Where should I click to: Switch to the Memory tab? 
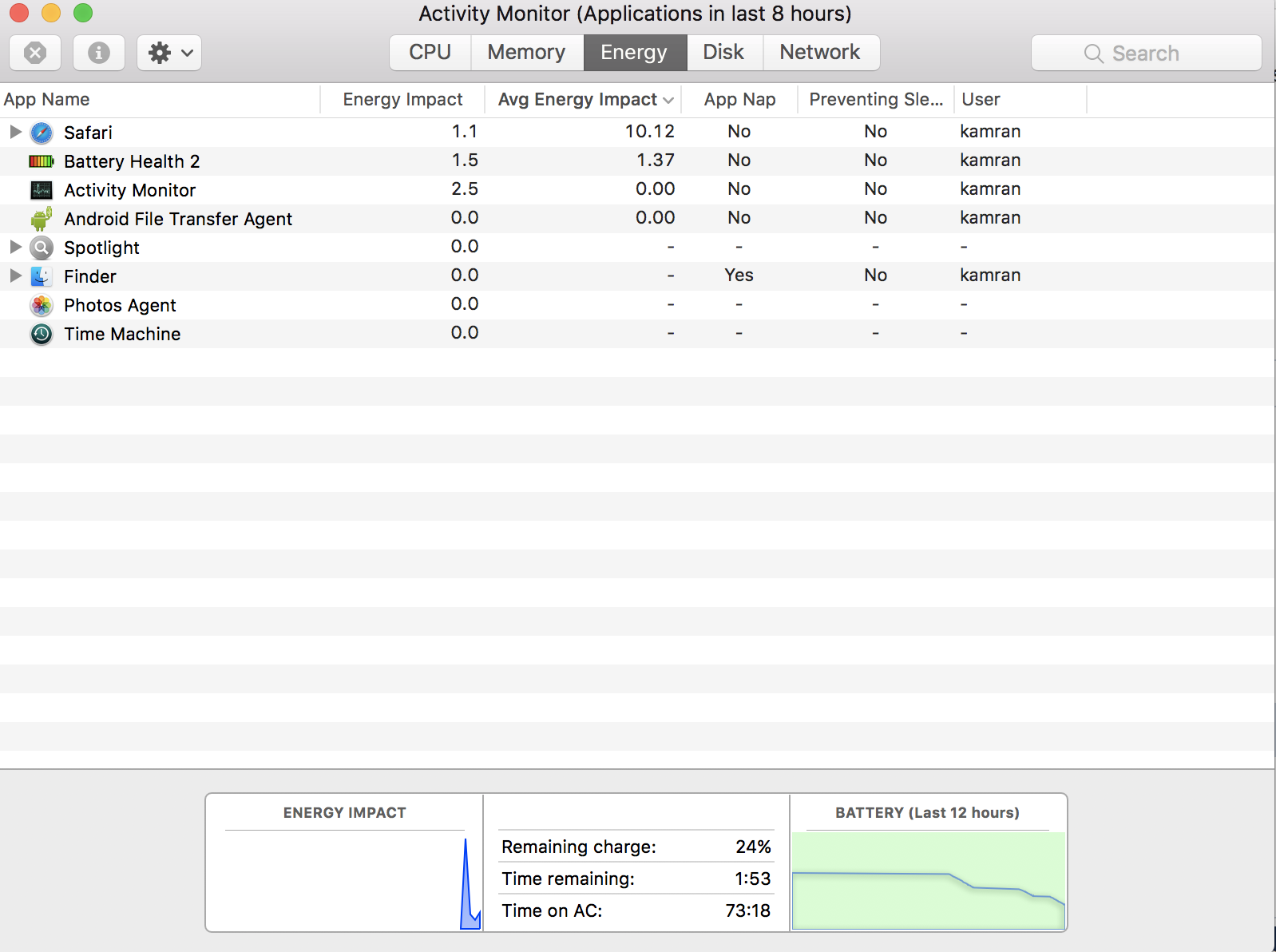click(x=527, y=53)
